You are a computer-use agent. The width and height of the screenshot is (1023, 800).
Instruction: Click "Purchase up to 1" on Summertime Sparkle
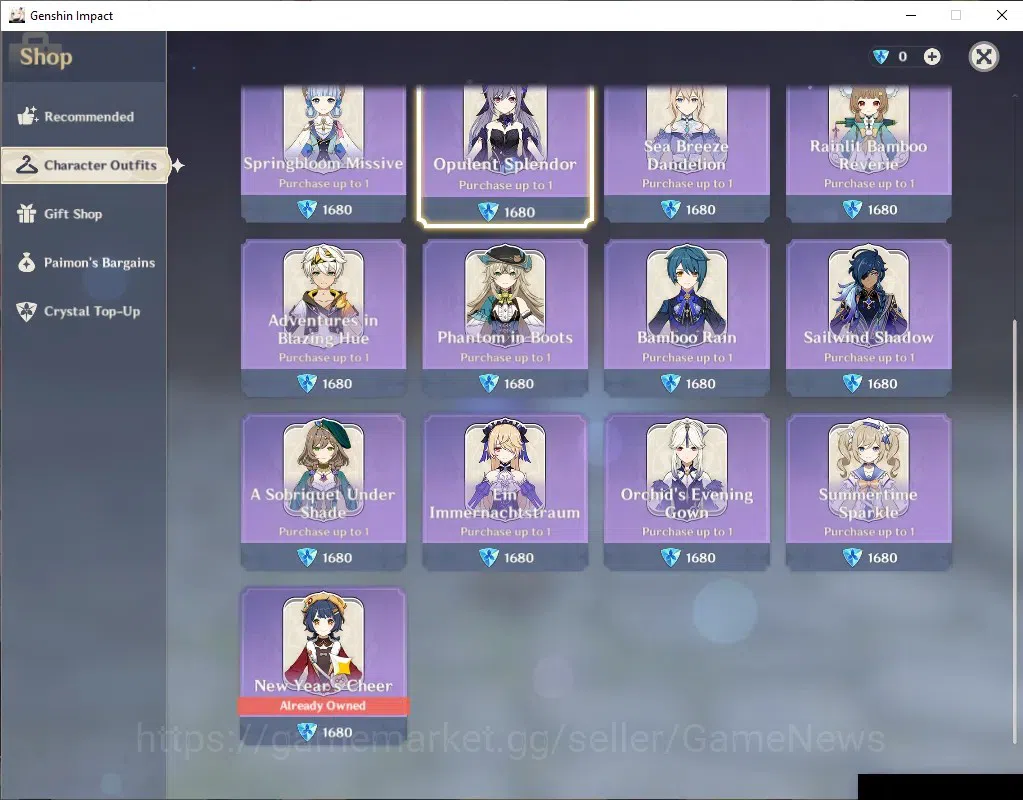(868, 532)
